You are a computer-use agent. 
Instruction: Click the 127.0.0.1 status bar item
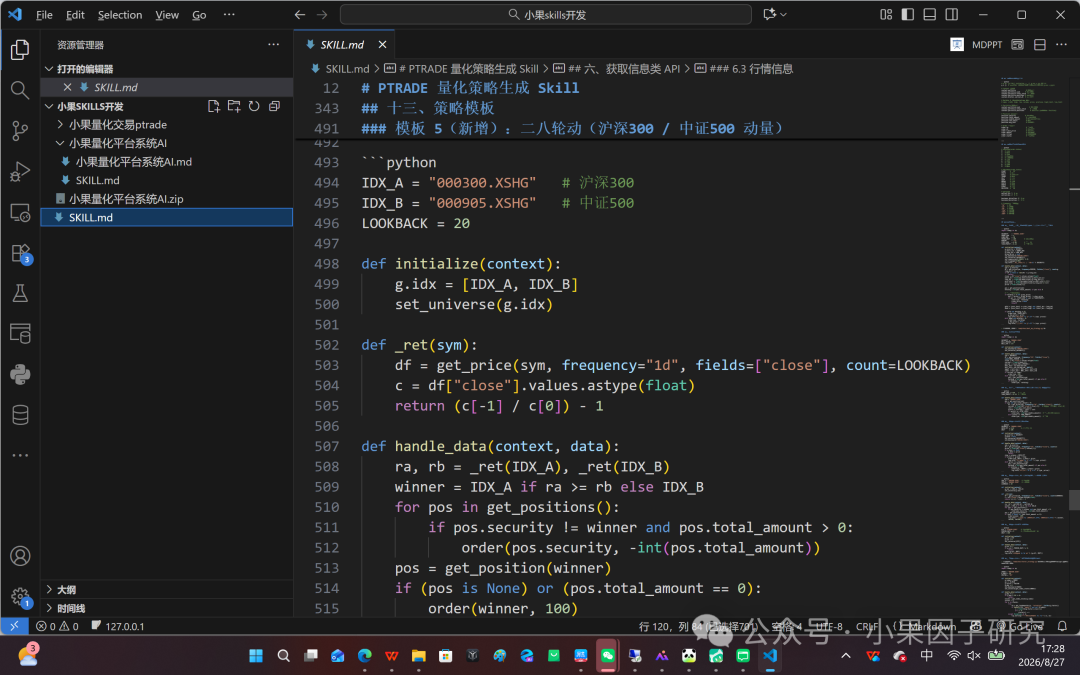coord(117,626)
